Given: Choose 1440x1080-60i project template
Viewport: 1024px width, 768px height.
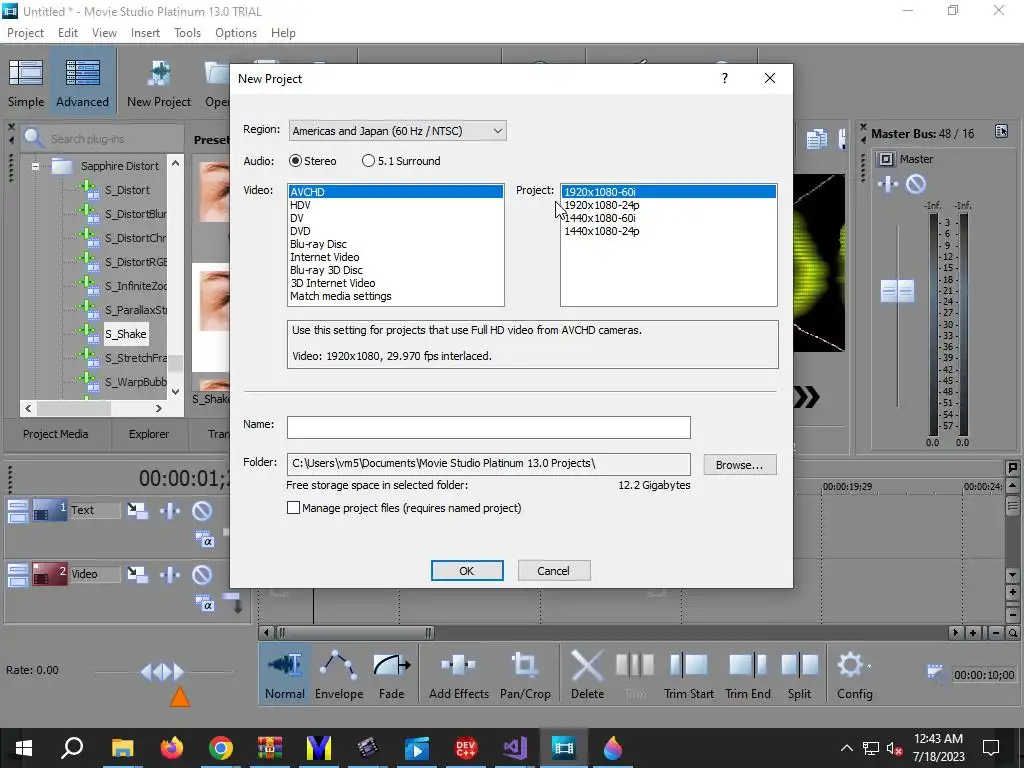Looking at the screenshot, I should point(669,218).
